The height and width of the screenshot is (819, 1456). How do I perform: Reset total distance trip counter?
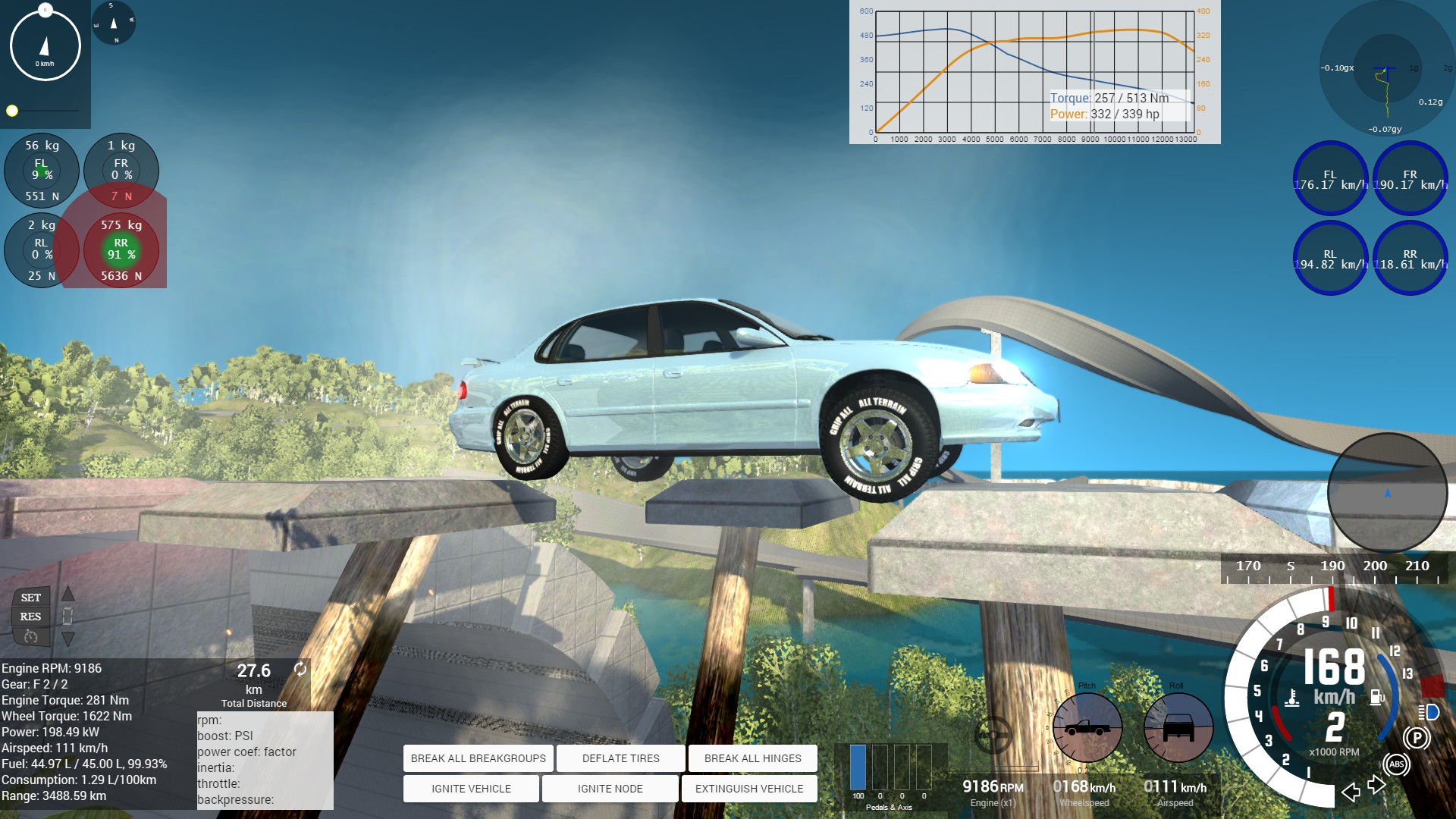[x=300, y=669]
